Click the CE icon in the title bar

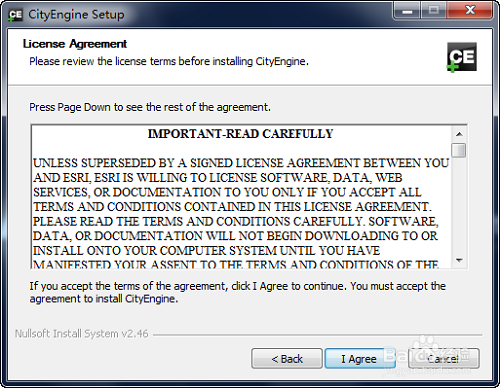coord(15,15)
